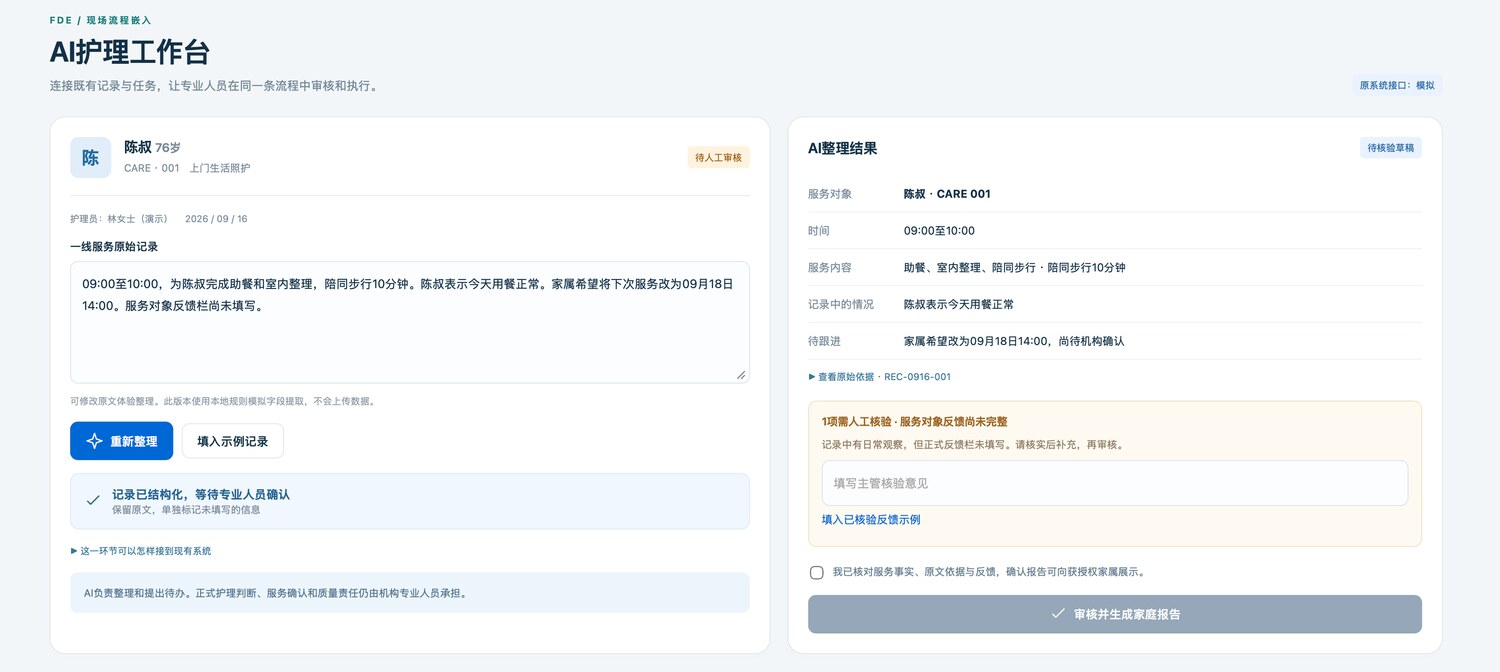This screenshot has width=1500, height=672.
Task: Click the AI整理结果 panel title
Action: click(842, 148)
